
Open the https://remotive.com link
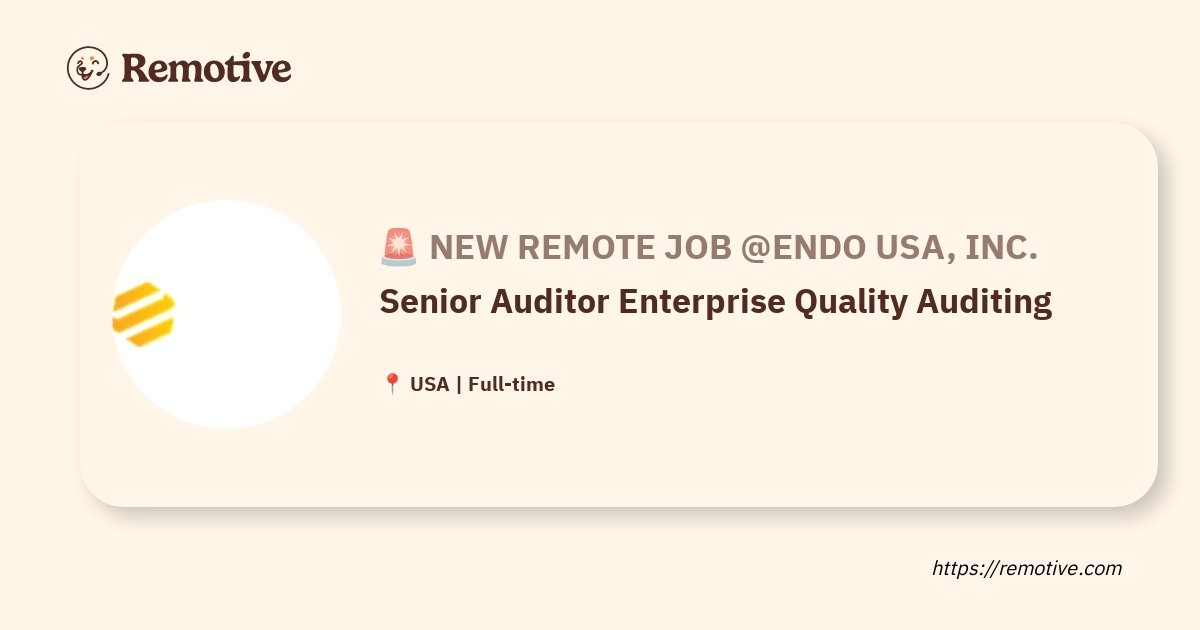[1027, 568]
